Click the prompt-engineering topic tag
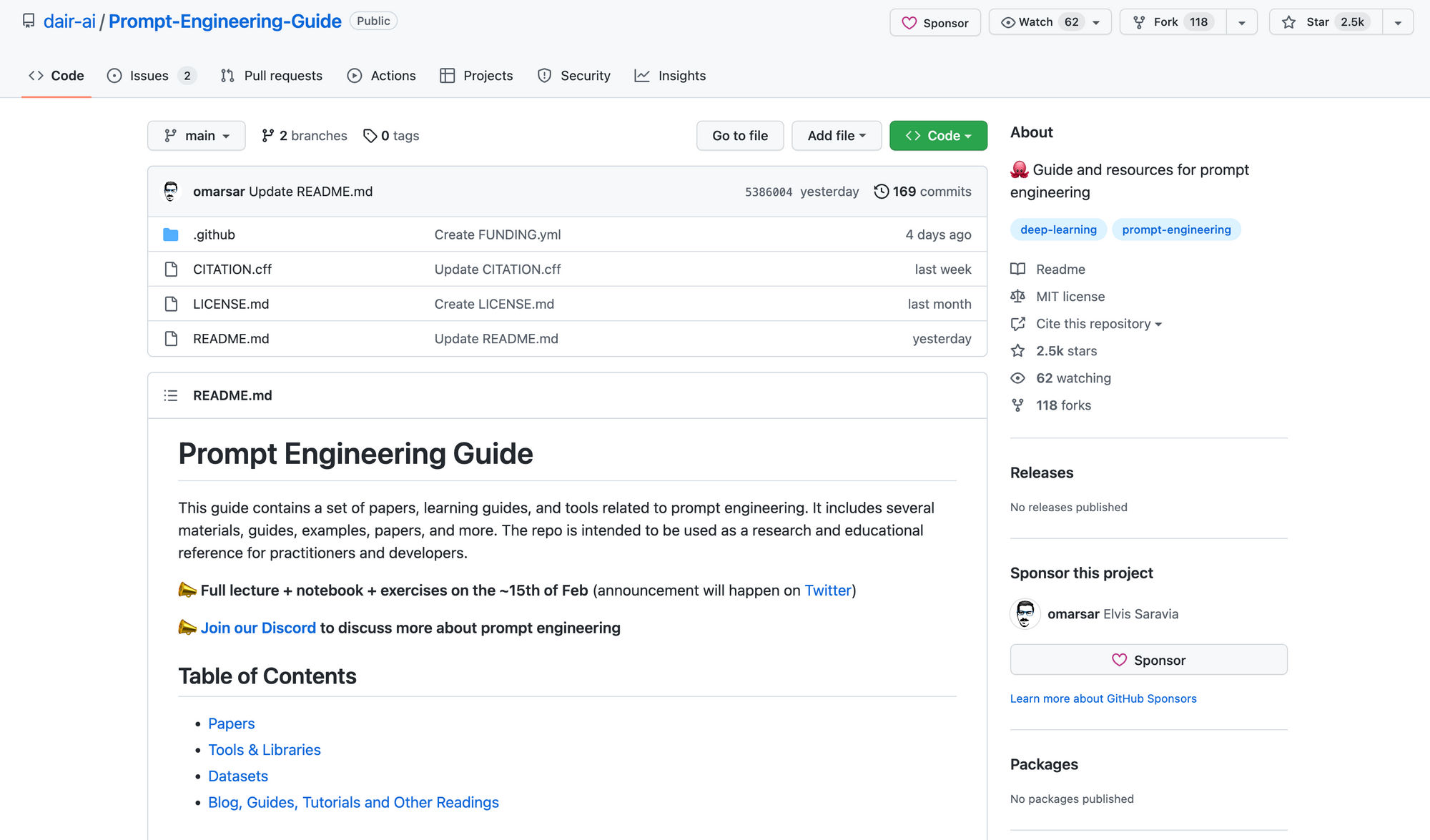The image size is (1430, 840). pyautogui.click(x=1176, y=229)
